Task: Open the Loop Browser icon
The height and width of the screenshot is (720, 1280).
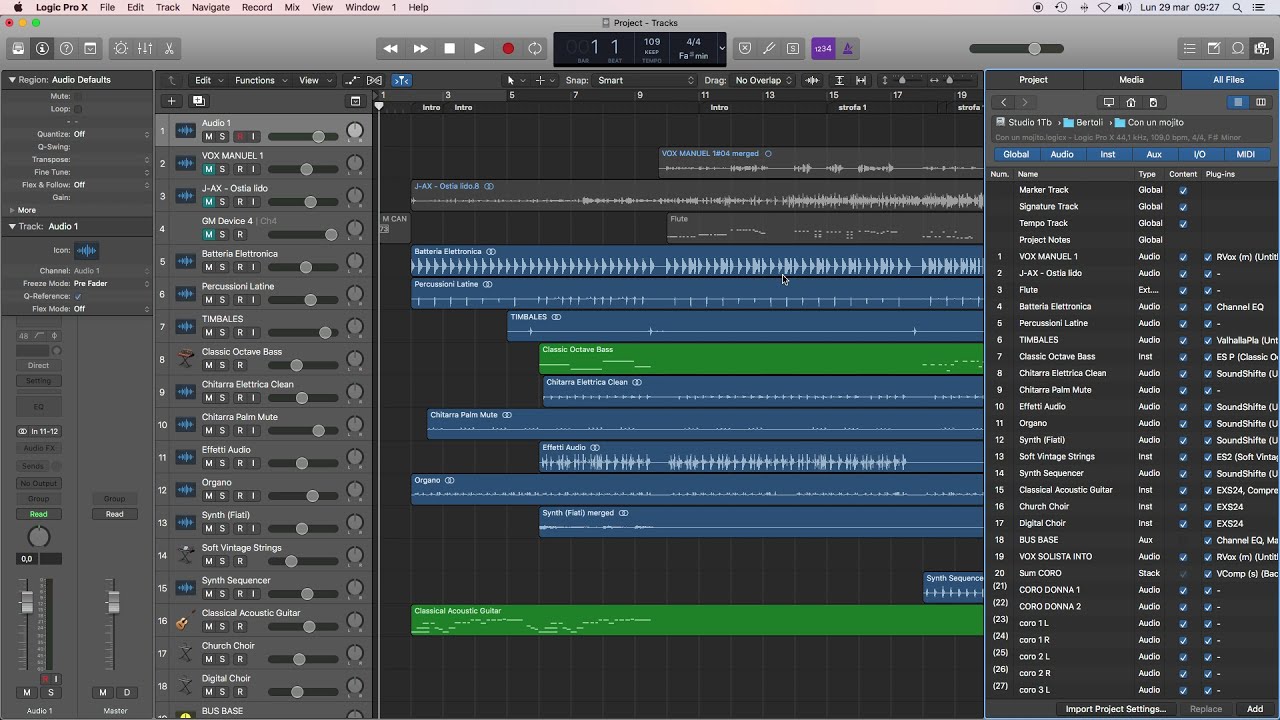Action: [x=1237, y=48]
